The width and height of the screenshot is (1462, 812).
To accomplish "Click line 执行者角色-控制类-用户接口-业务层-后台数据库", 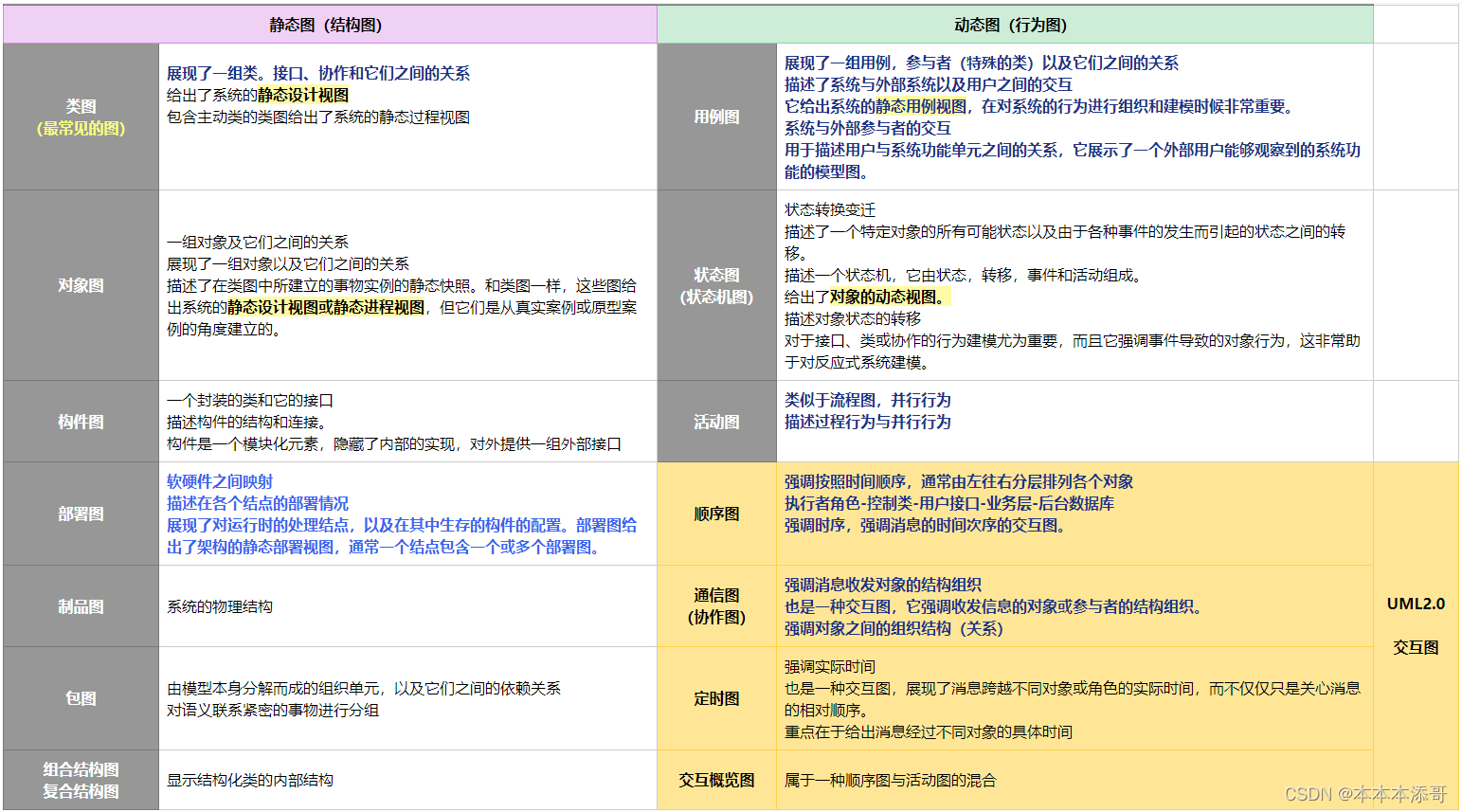I will [949, 503].
